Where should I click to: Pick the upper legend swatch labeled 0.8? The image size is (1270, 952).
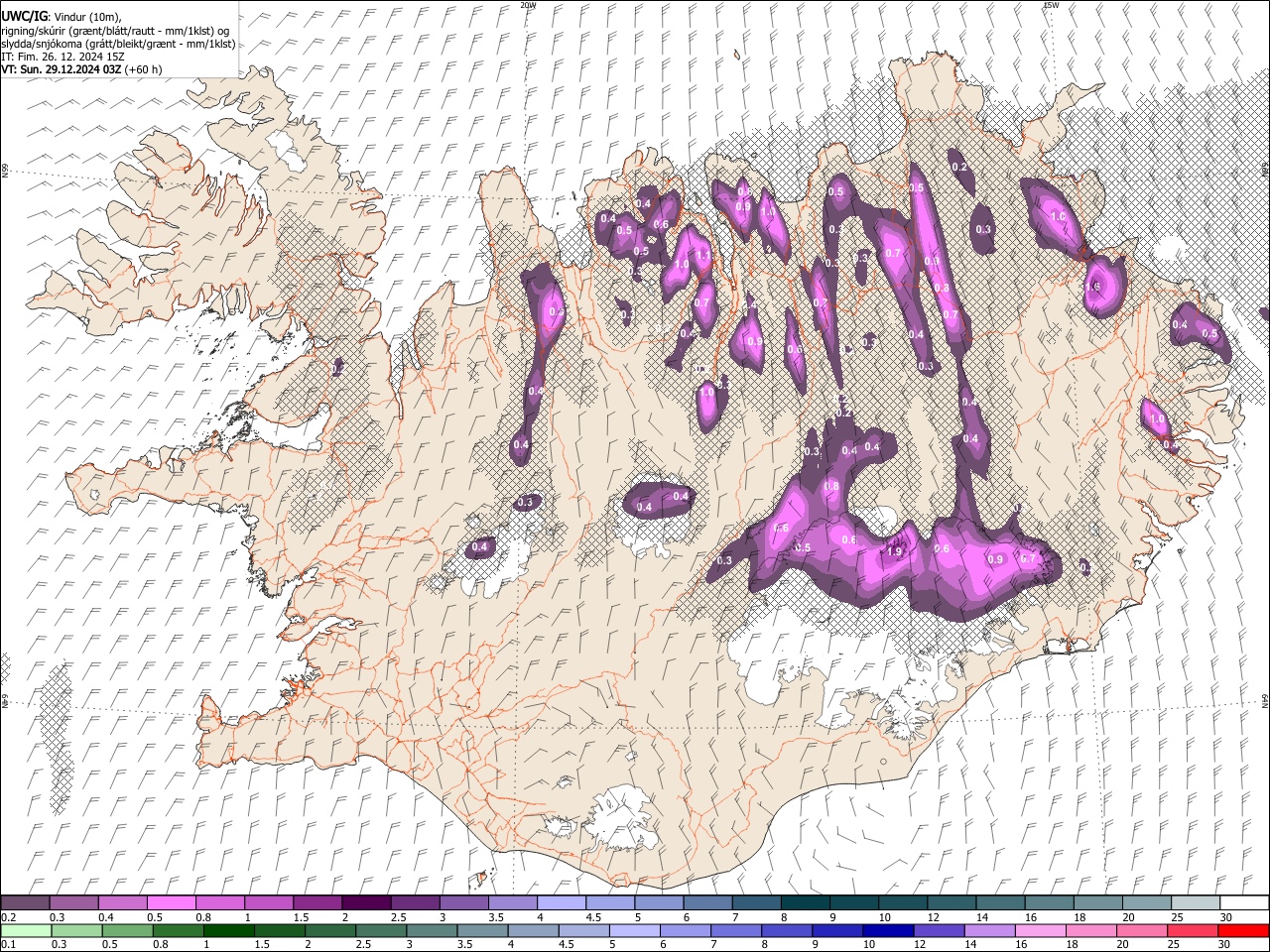[x=219, y=902]
